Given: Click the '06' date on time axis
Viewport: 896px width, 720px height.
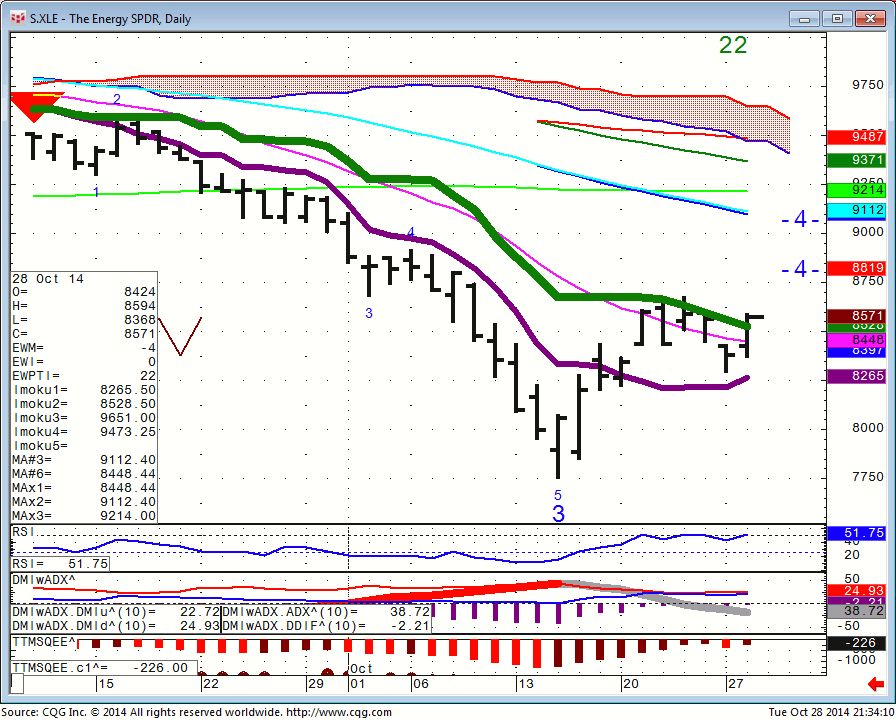Looking at the screenshot, I should [421, 683].
